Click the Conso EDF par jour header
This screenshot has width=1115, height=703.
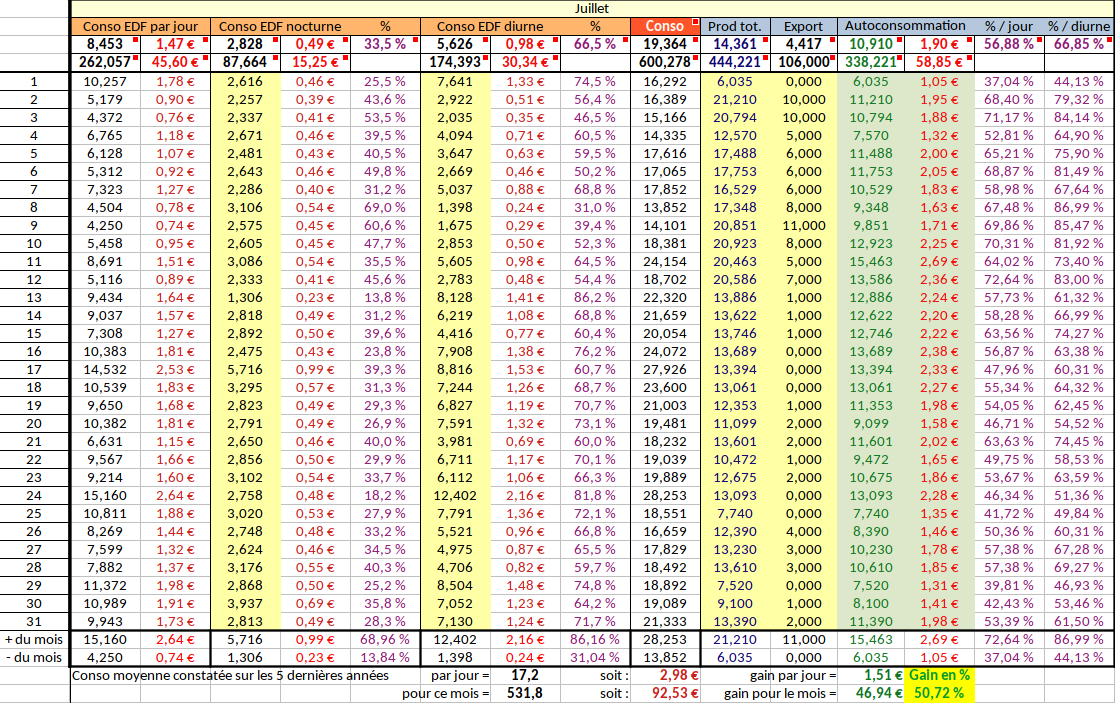coord(139,26)
